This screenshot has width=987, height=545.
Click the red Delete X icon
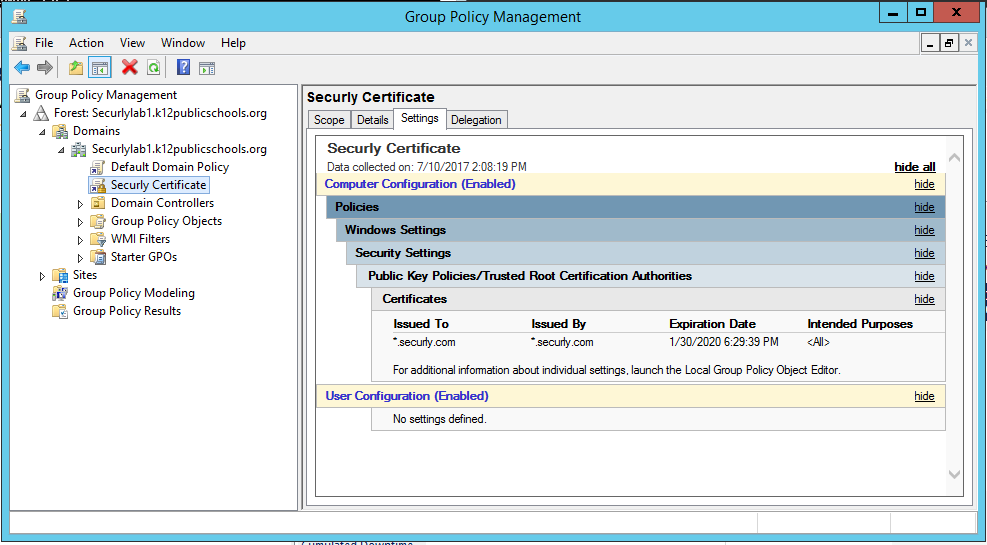(x=130, y=67)
